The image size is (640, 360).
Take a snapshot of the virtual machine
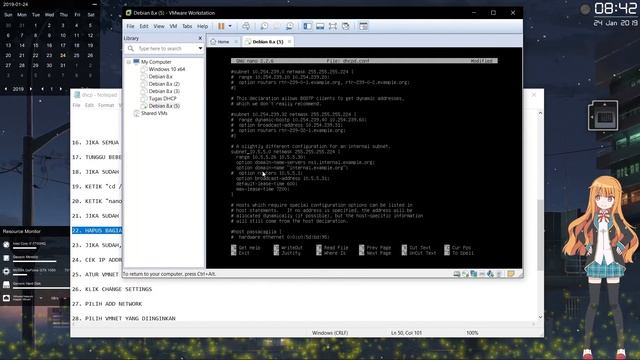coord(264,26)
